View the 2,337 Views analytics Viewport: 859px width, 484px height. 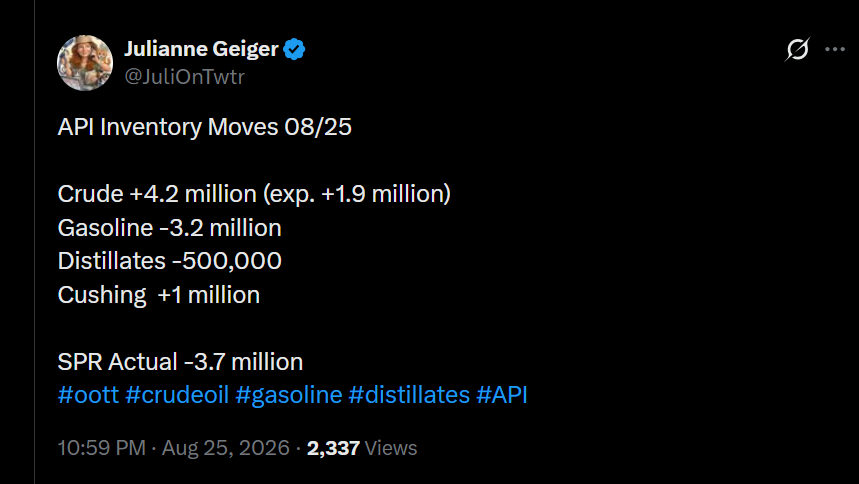(x=362, y=448)
